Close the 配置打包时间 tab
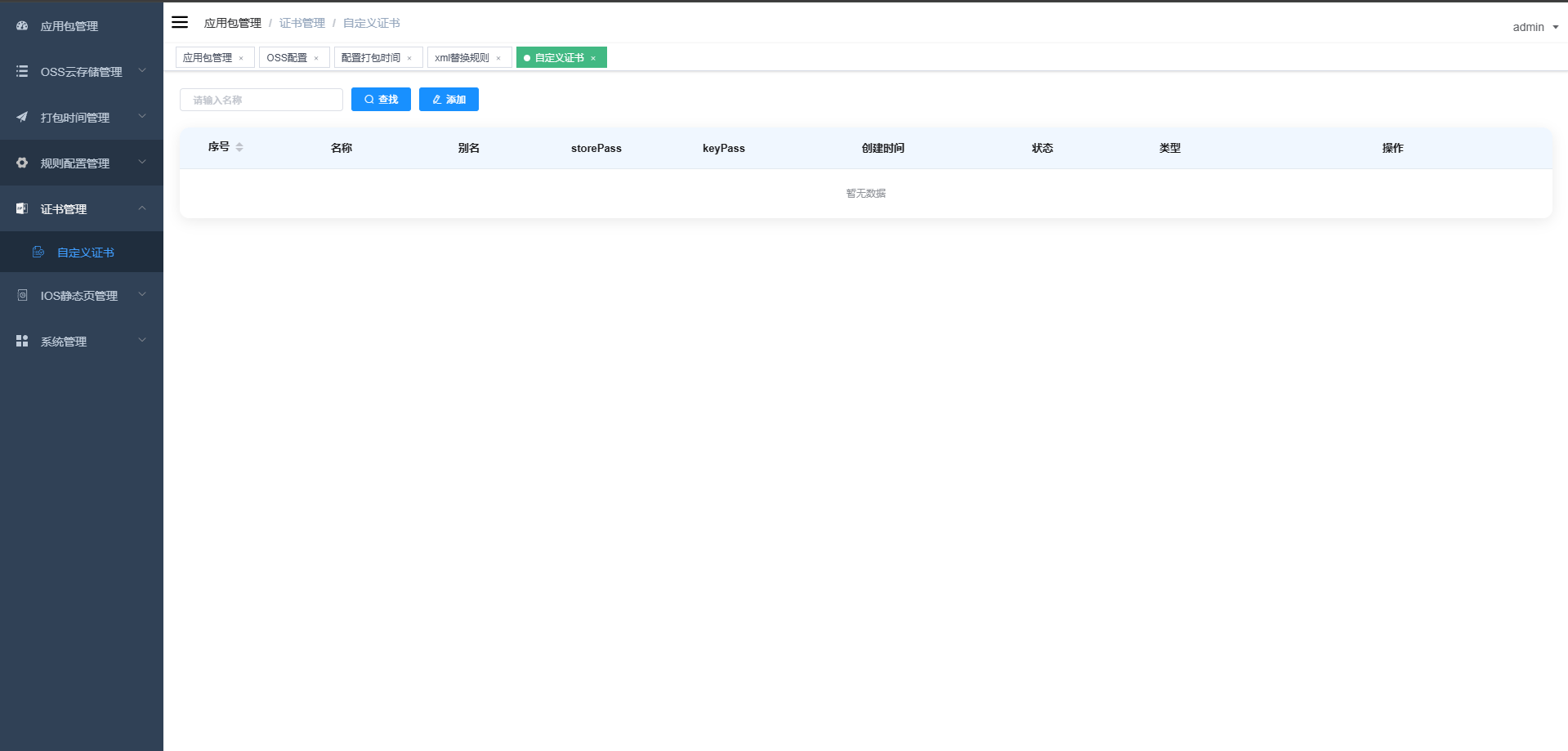The width and height of the screenshot is (1568, 751). click(410, 58)
